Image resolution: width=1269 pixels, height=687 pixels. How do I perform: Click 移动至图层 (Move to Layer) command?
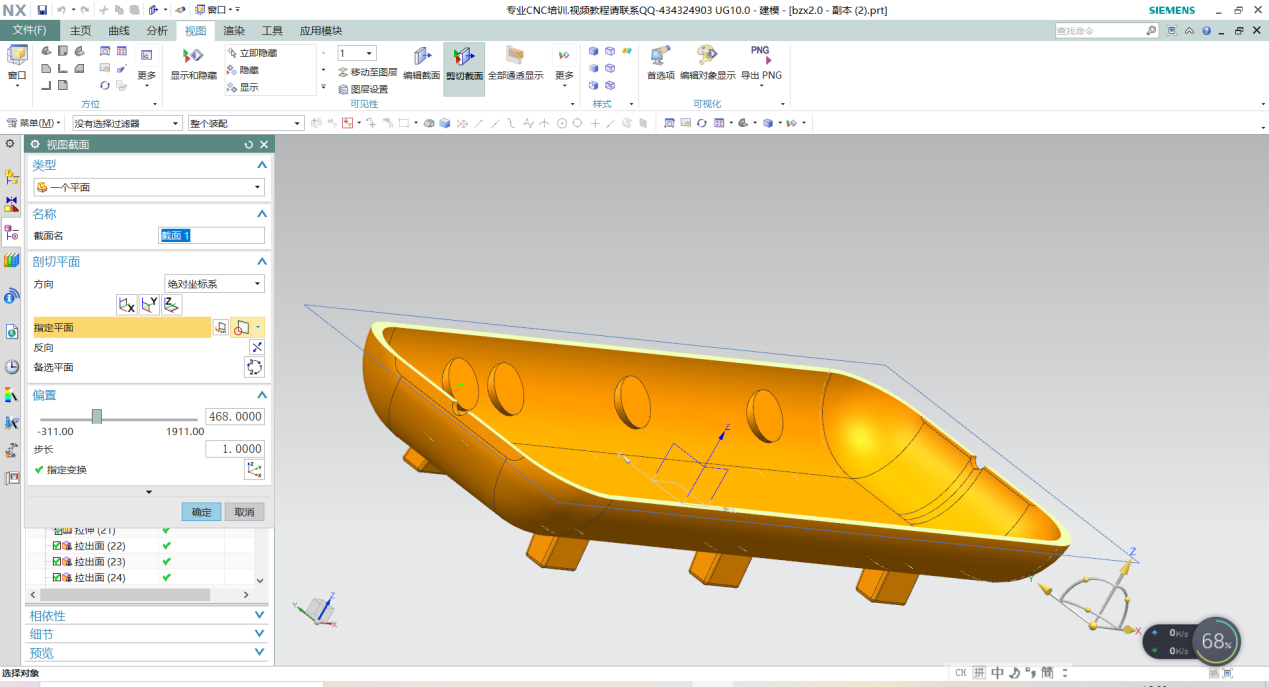(x=367, y=72)
